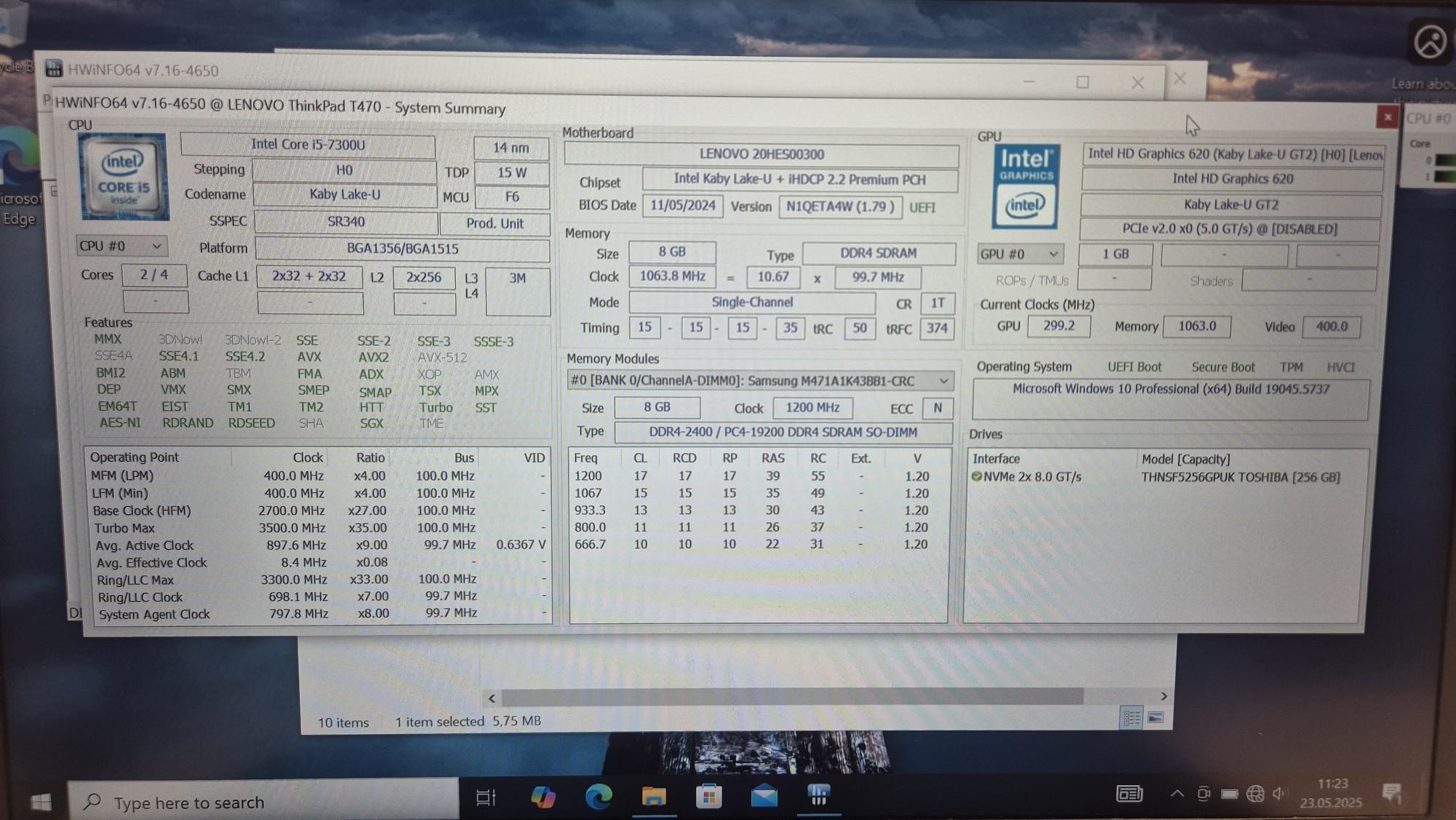The width and height of the screenshot is (1456, 820).
Task: Click the Explorer horizontal scrollbar thumb
Action: click(x=792, y=697)
